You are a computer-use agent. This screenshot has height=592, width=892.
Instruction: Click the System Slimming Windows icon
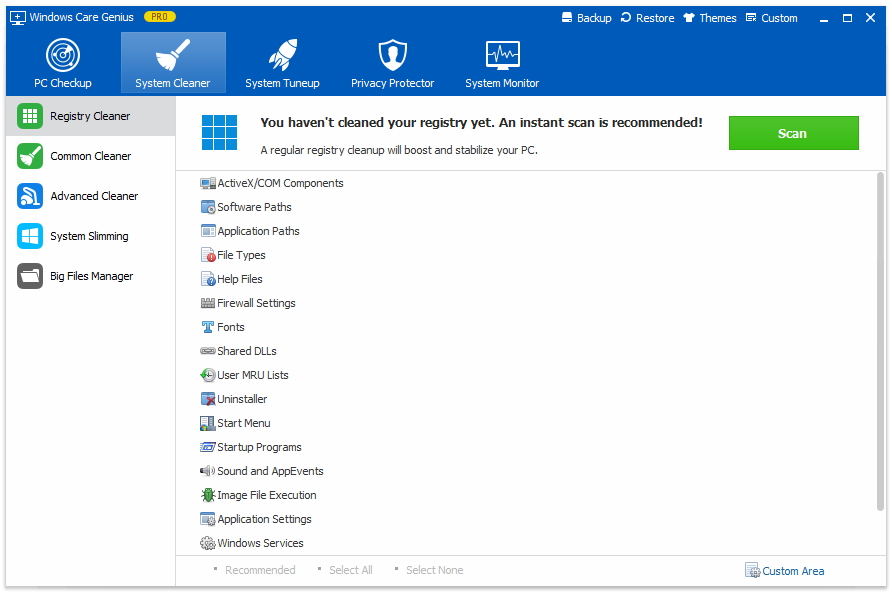tap(30, 236)
